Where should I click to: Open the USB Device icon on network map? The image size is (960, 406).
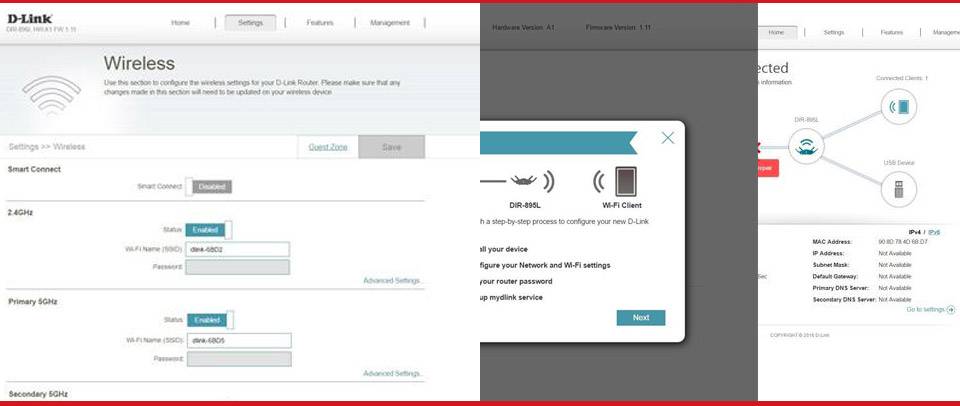pyautogui.click(x=899, y=189)
